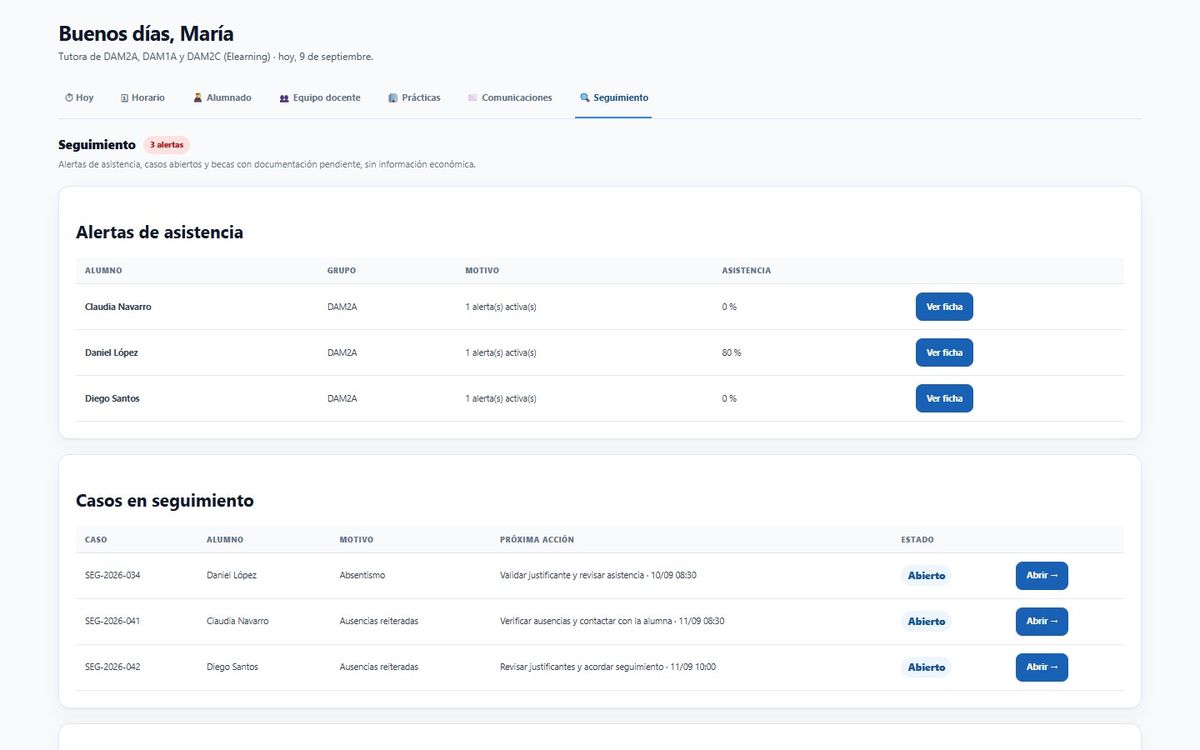Select the Seguimiento tab
The height and width of the screenshot is (750, 1200).
(614, 98)
